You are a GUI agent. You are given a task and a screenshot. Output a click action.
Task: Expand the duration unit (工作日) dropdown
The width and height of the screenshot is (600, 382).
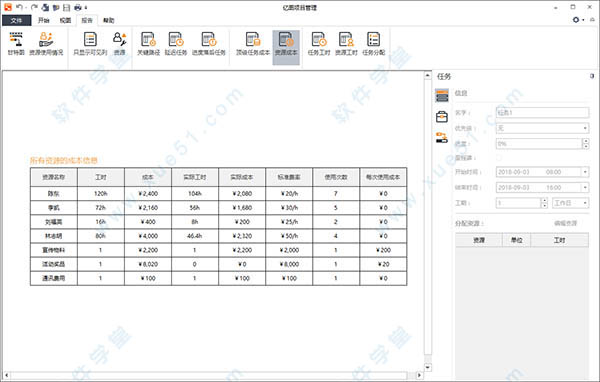[585, 203]
